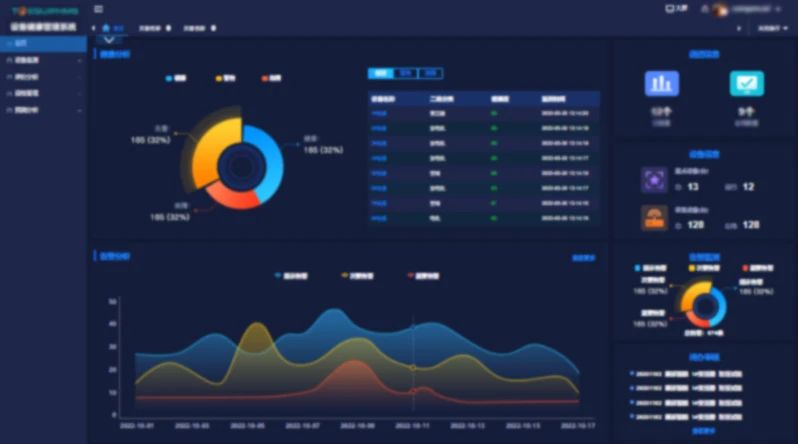Click the blue bar chart icon tile
The height and width of the screenshot is (444, 798).
click(662, 83)
